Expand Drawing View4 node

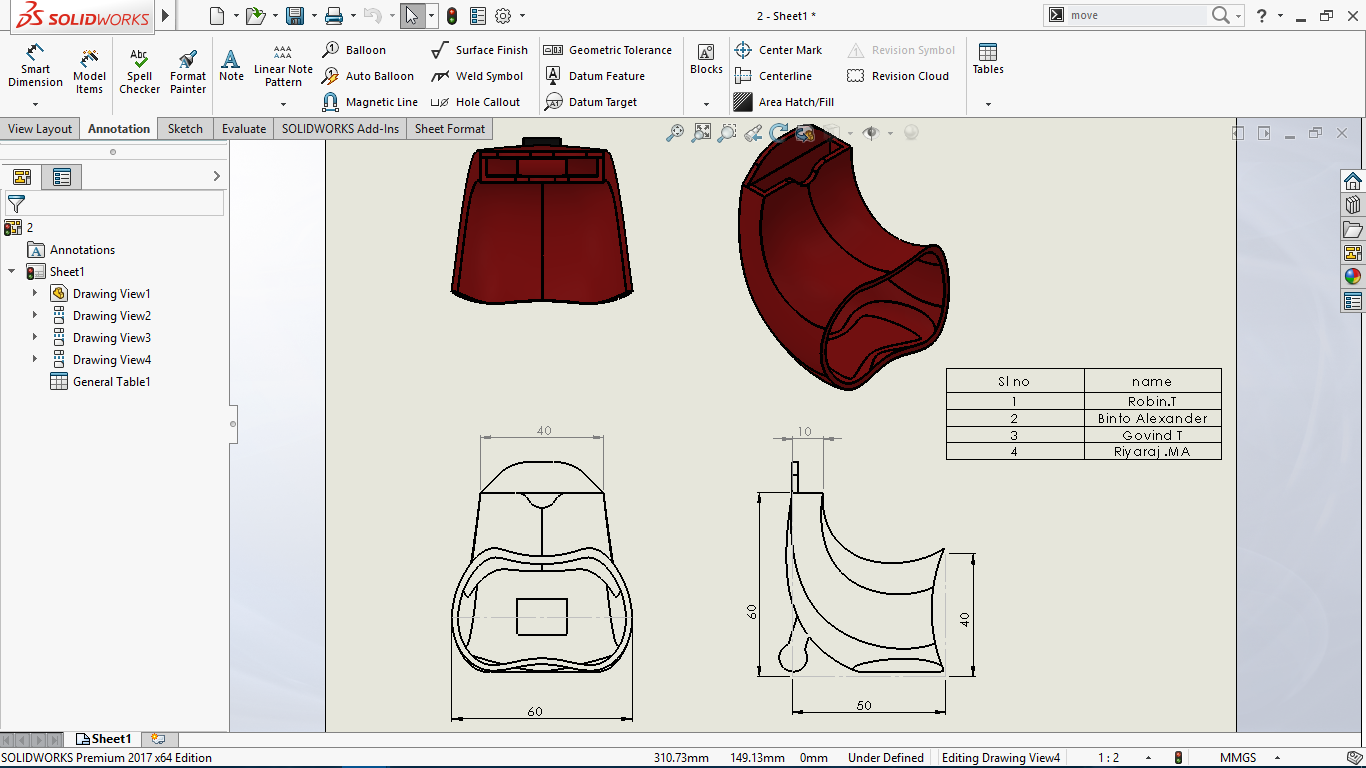click(35, 360)
